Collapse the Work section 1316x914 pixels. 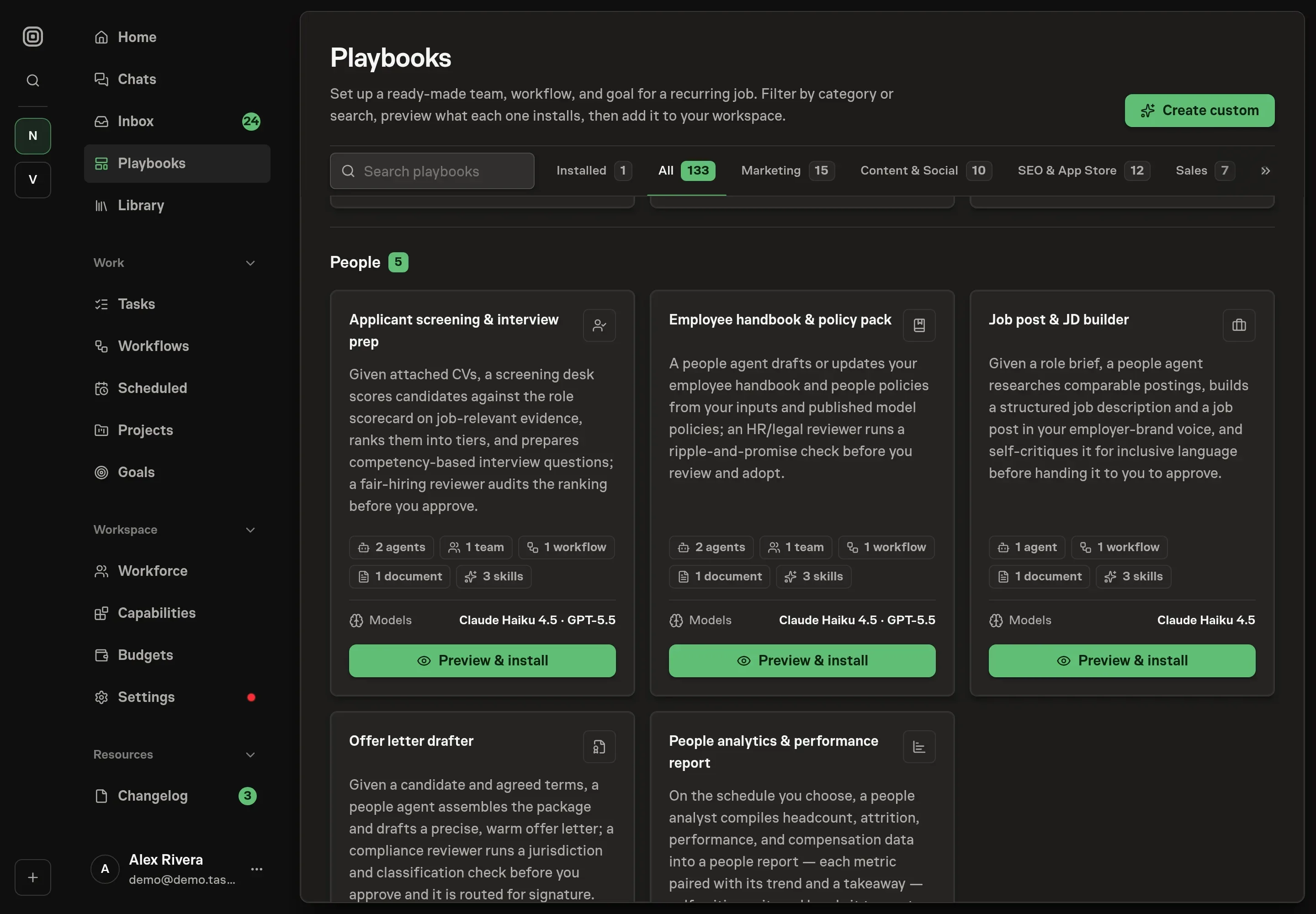point(250,263)
